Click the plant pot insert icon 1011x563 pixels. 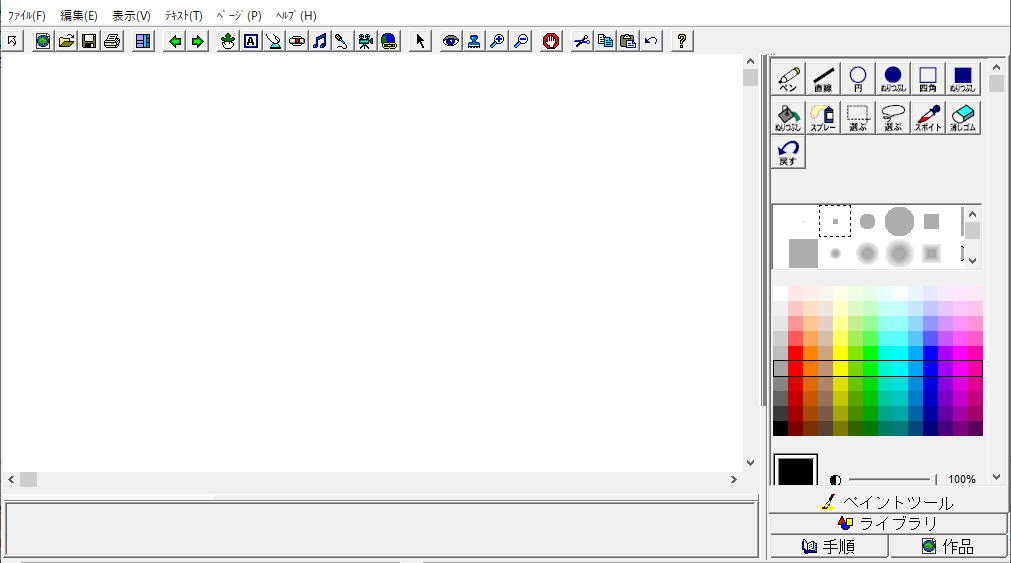(228, 41)
